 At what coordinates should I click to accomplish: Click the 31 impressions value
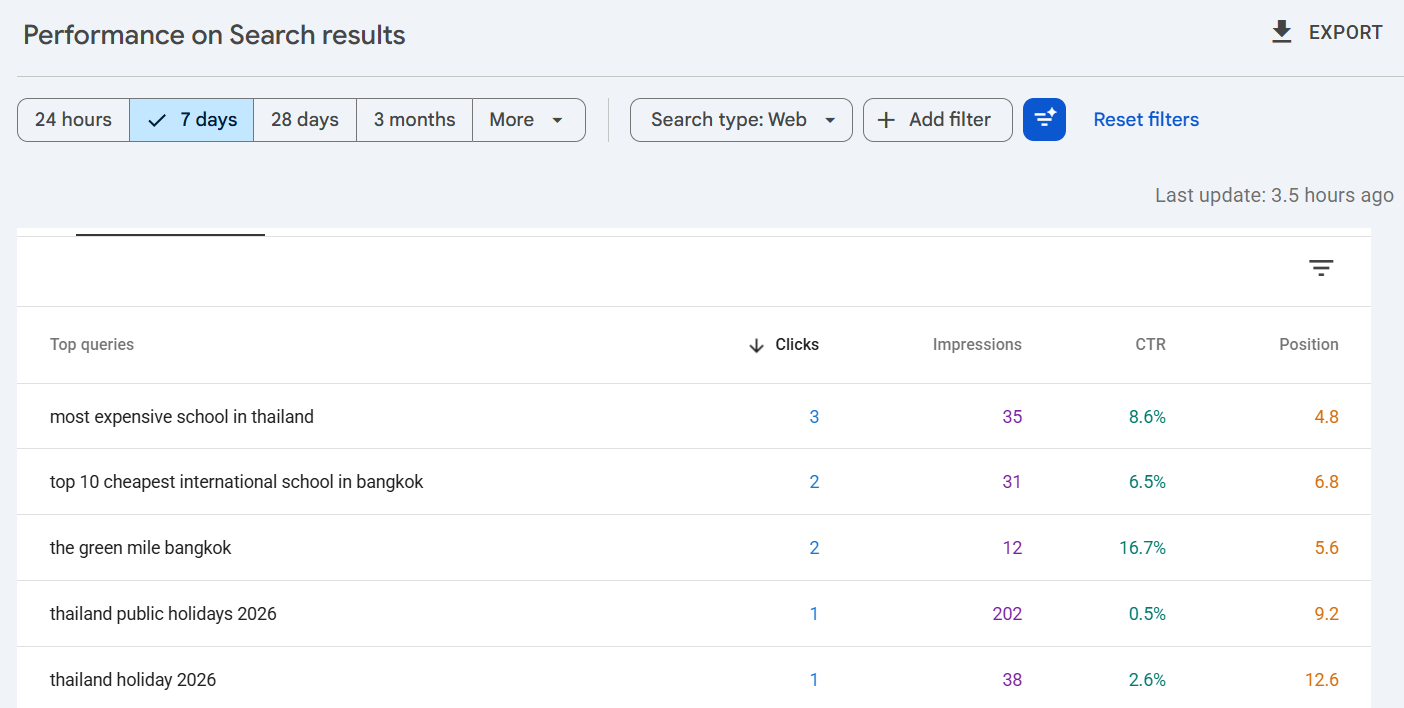coord(1012,482)
